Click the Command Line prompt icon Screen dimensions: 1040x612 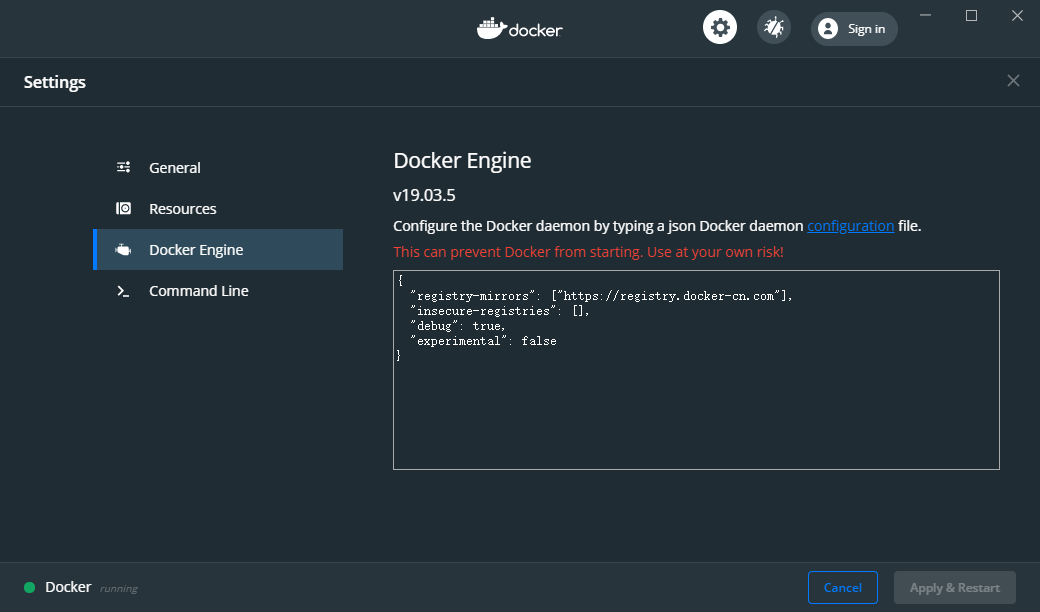pos(123,291)
